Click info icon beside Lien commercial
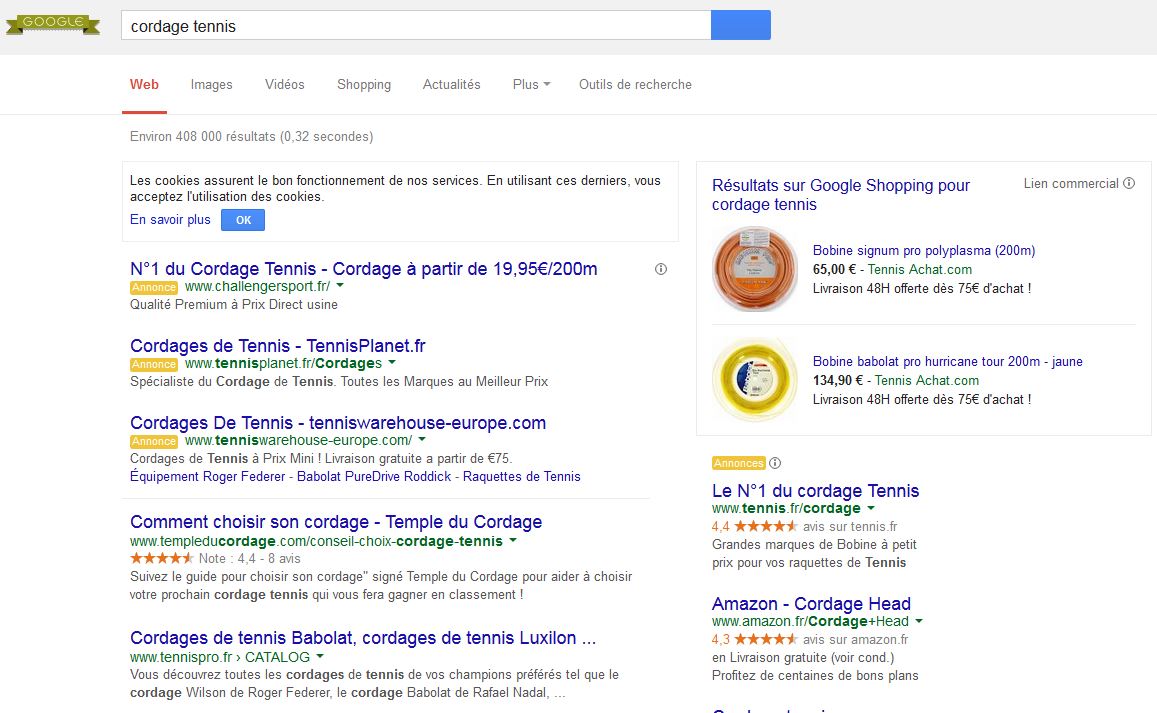This screenshot has width=1157, height=713. [x=1129, y=183]
